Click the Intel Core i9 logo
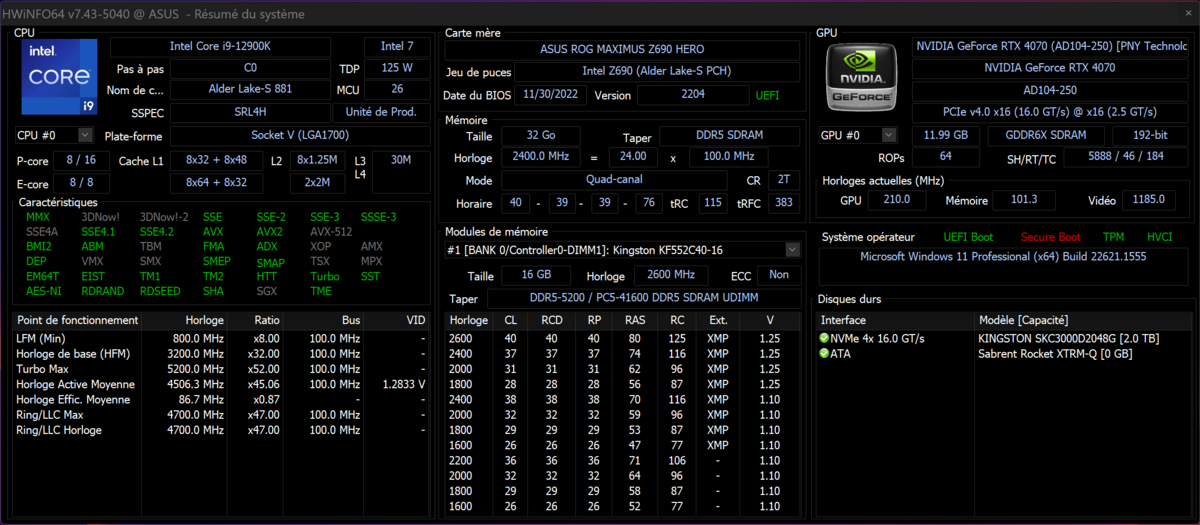The width and height of the screenshot is (1200, 525). (59, 77)
